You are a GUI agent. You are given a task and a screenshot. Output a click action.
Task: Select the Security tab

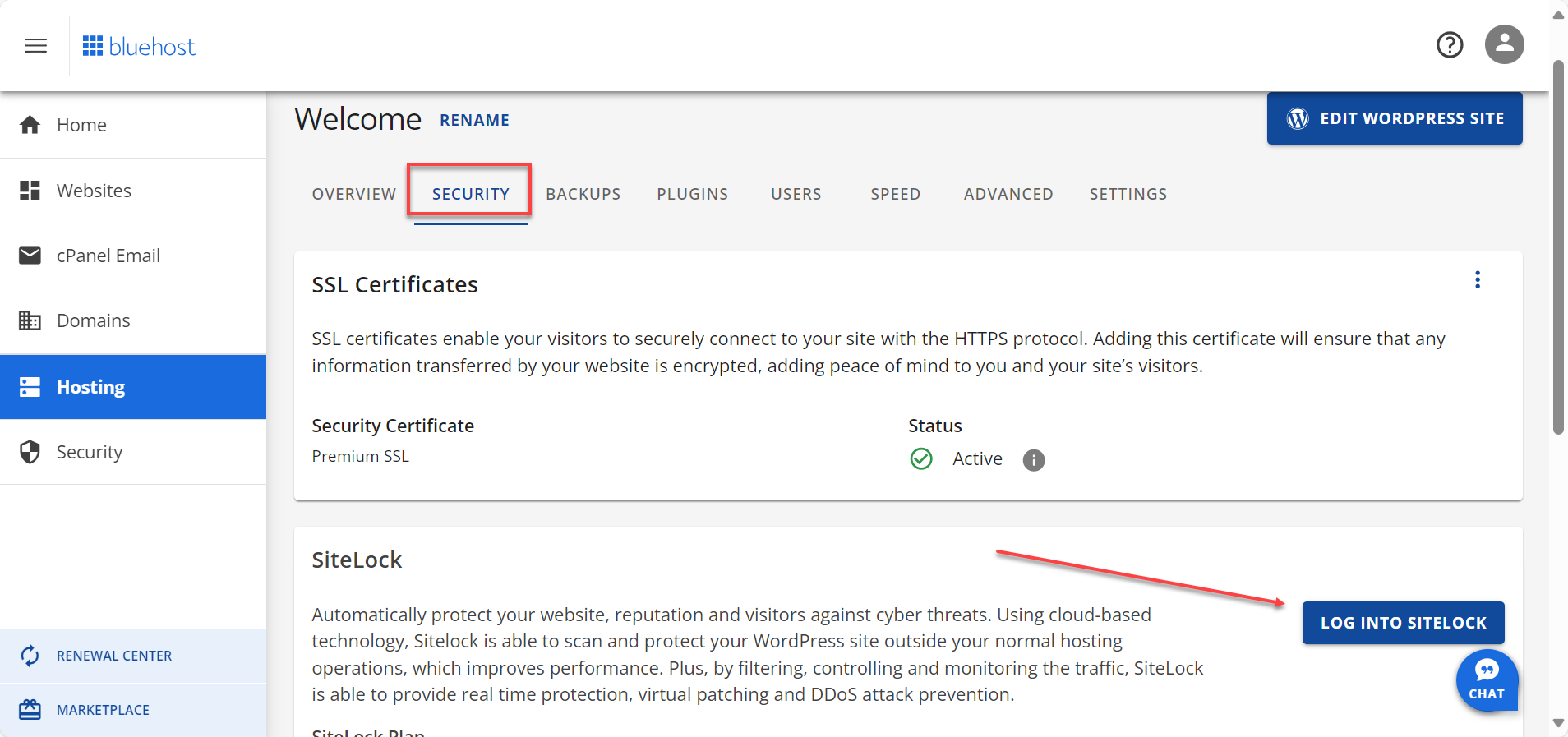click(471, 194)
